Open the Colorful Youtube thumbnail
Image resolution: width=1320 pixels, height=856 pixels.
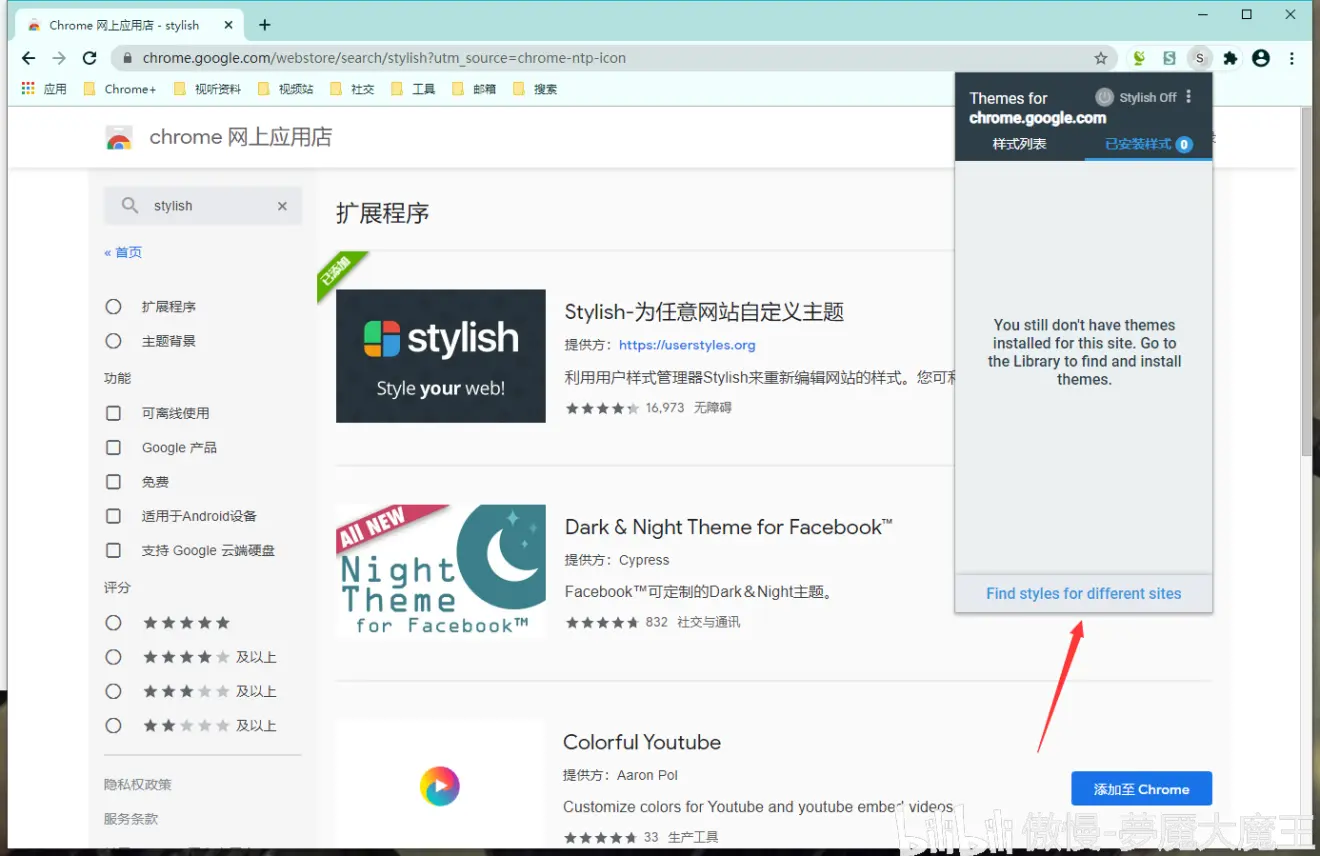pos(441,785)
